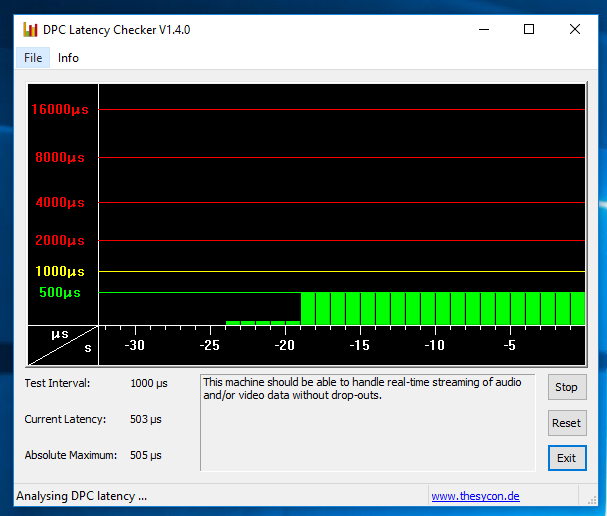Click the -15 time axis label
This screenshot has height=516, width=607.
click(360, 345)
